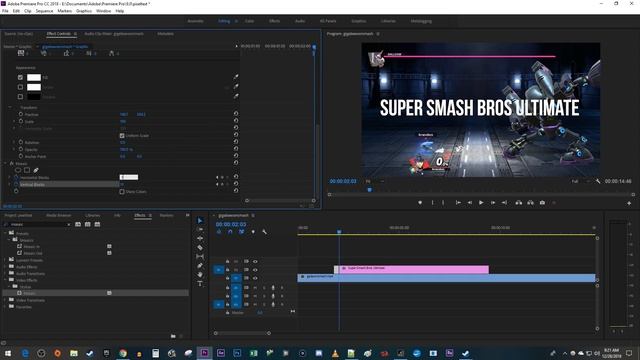Filter effects by the Accelerated Effects badge
The height and width of the screenshot is (360, 640).
click(x=78, y=224)
